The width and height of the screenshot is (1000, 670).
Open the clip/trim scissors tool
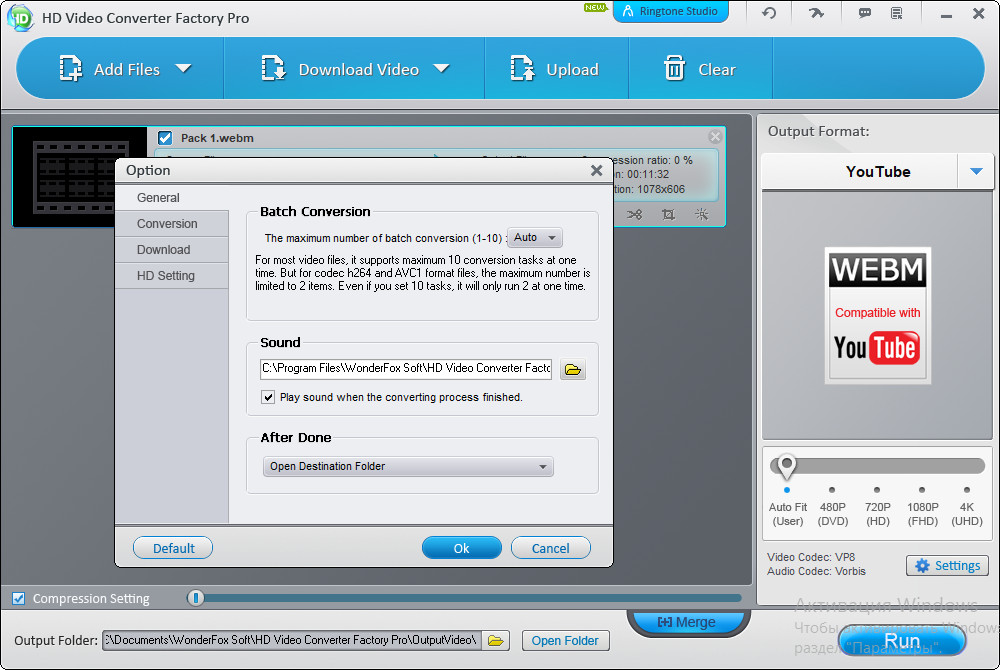634,214
